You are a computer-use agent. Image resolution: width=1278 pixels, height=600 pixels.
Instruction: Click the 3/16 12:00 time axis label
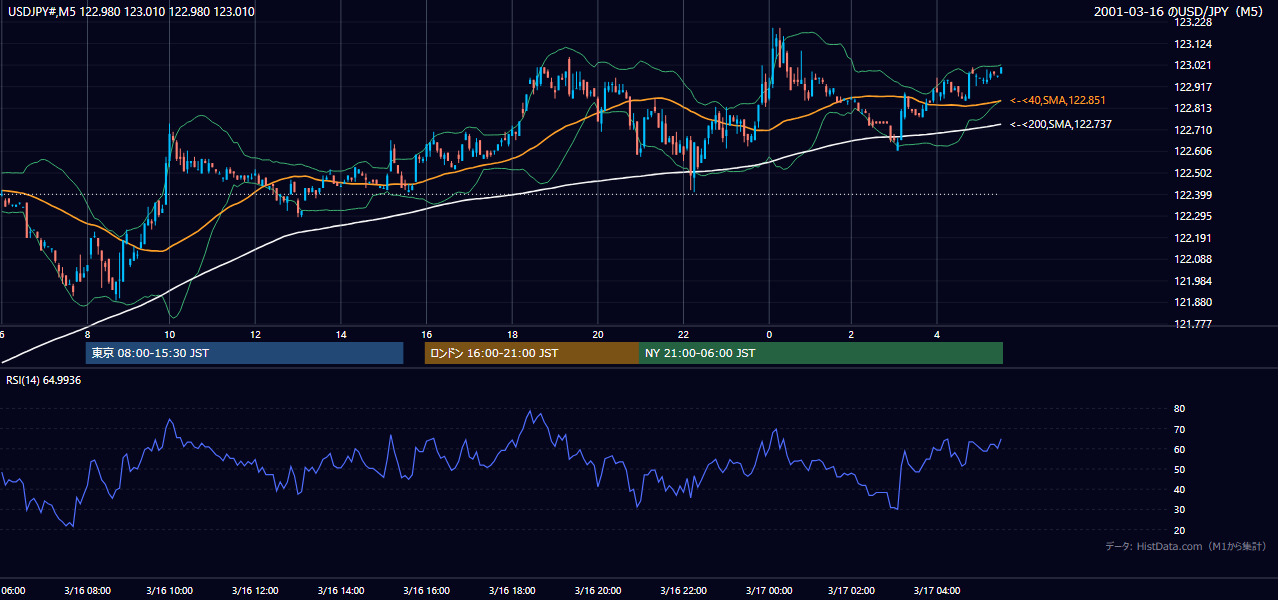(x=254, y=591)
